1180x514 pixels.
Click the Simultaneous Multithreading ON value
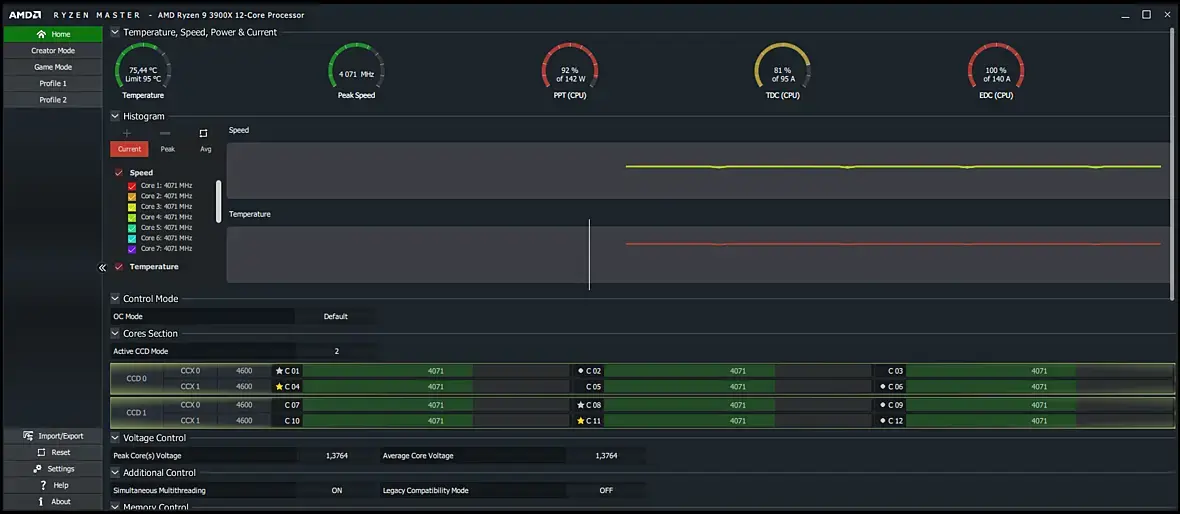tap(336, 490)
